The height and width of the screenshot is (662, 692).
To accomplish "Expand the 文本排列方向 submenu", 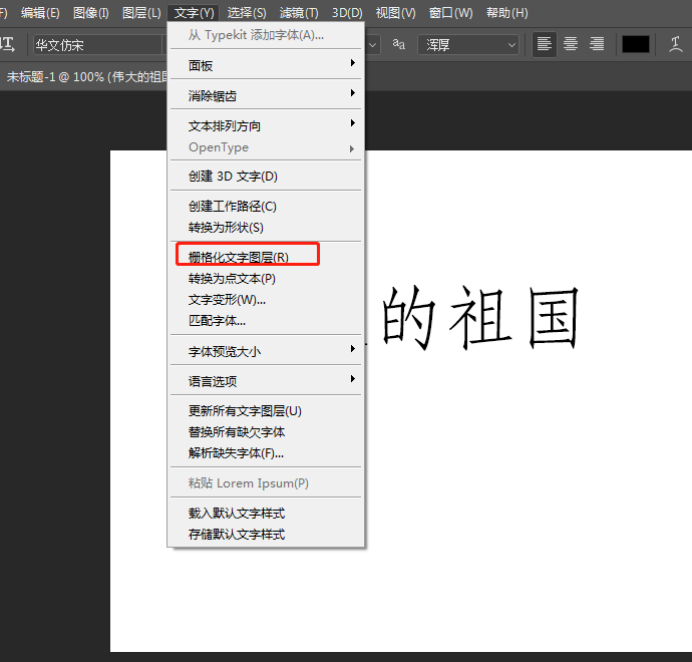I will pos(266,126).
